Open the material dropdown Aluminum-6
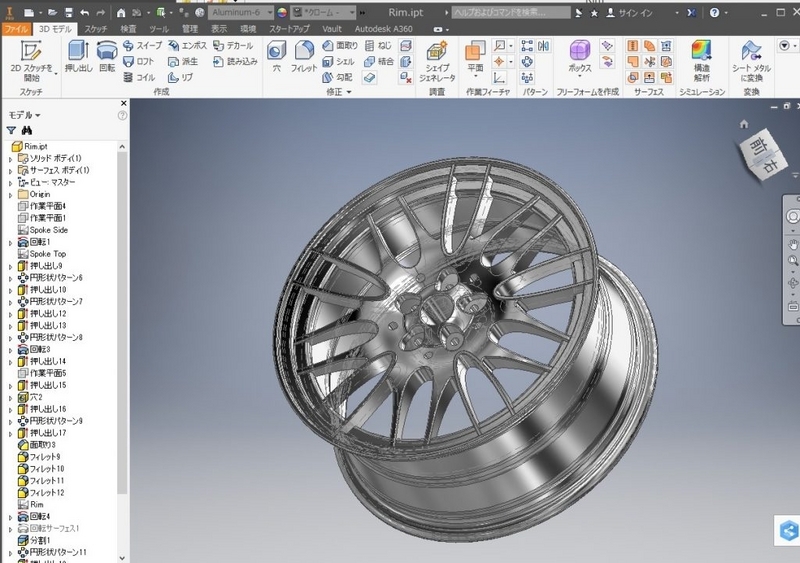Viewport: 800px width, 563px height. 240,12
